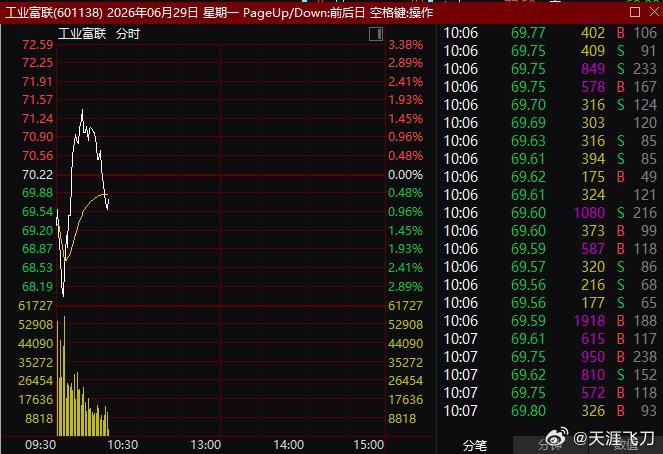Click the trade volume 303 cell
This screenshot has height=454, width=663.
(x=593, y=123)
